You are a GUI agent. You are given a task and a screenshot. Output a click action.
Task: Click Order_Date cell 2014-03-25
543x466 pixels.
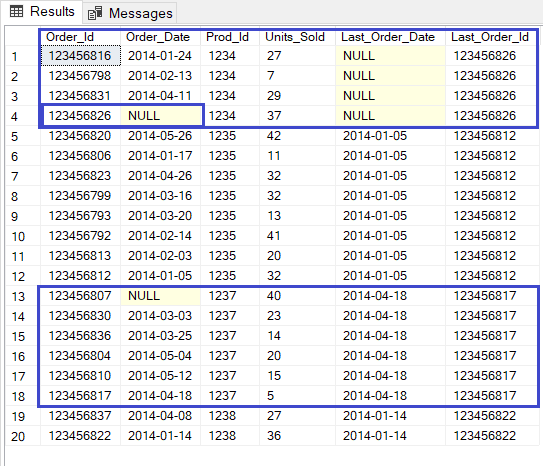point(160,336)
